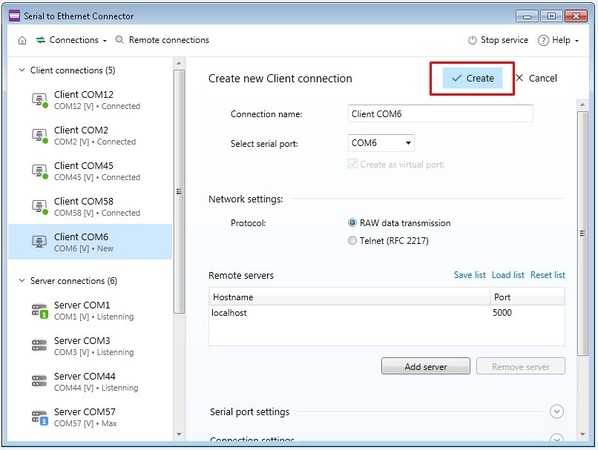Click the right panel scroll-up arrow
Viewport: 598px width, 450px height.
pyautogui.click(x=582, y=104)
